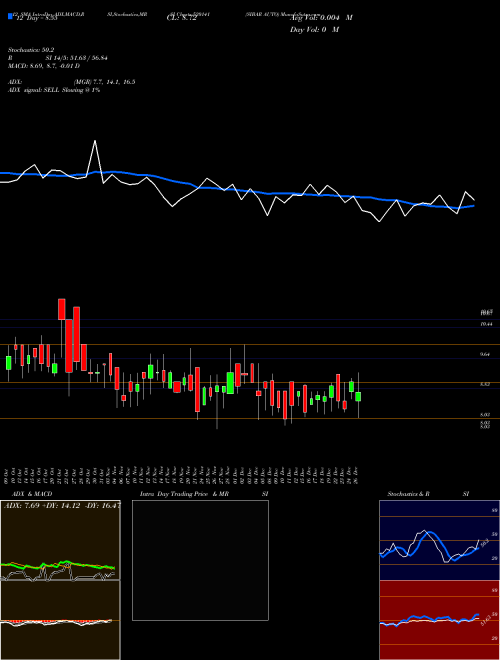Click the '10.44' price axis label
The width and height of the screenshot is (500, 660).
486,324
